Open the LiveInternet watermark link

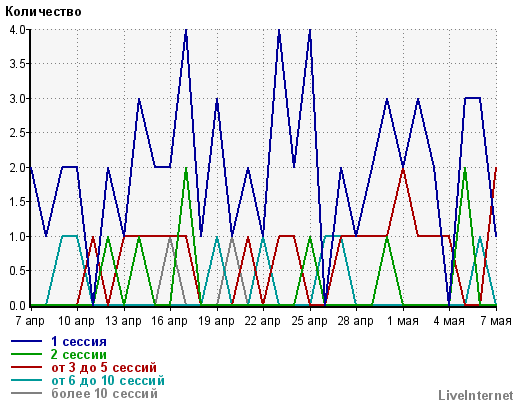point(476,396)
